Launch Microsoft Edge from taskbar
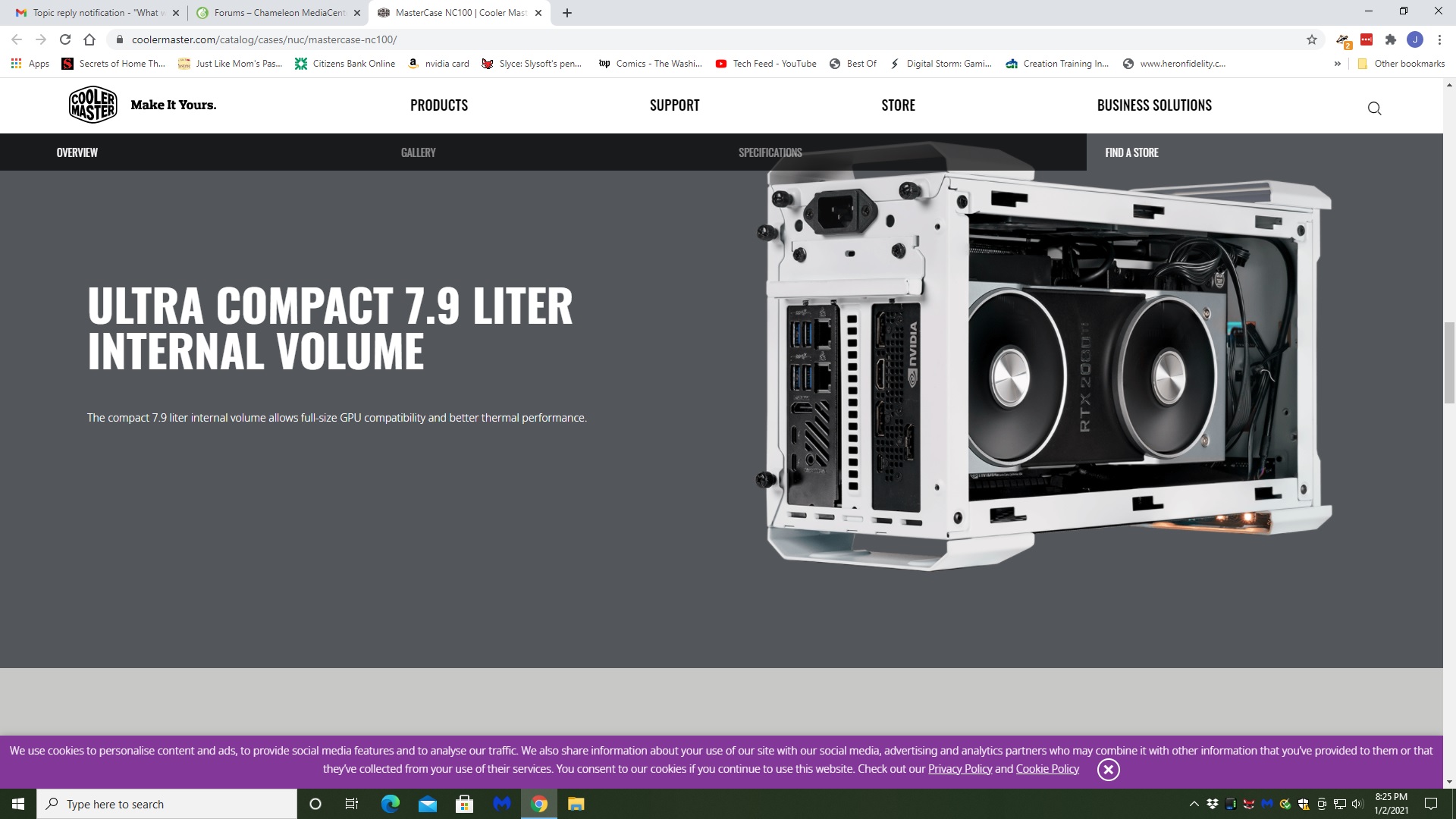The height and width of the screenshot is (819, 1456). [391, 804]
